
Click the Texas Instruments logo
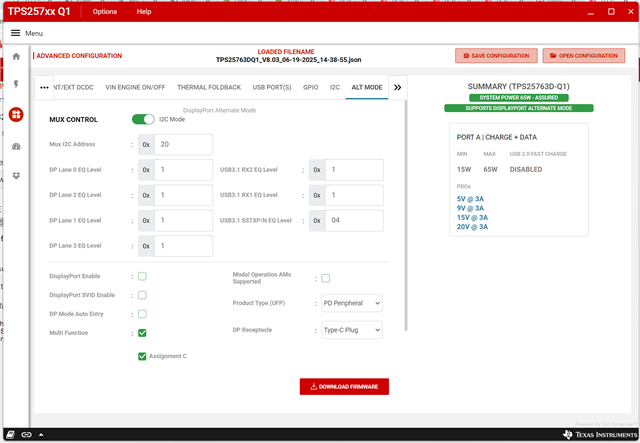coord(600,434)
